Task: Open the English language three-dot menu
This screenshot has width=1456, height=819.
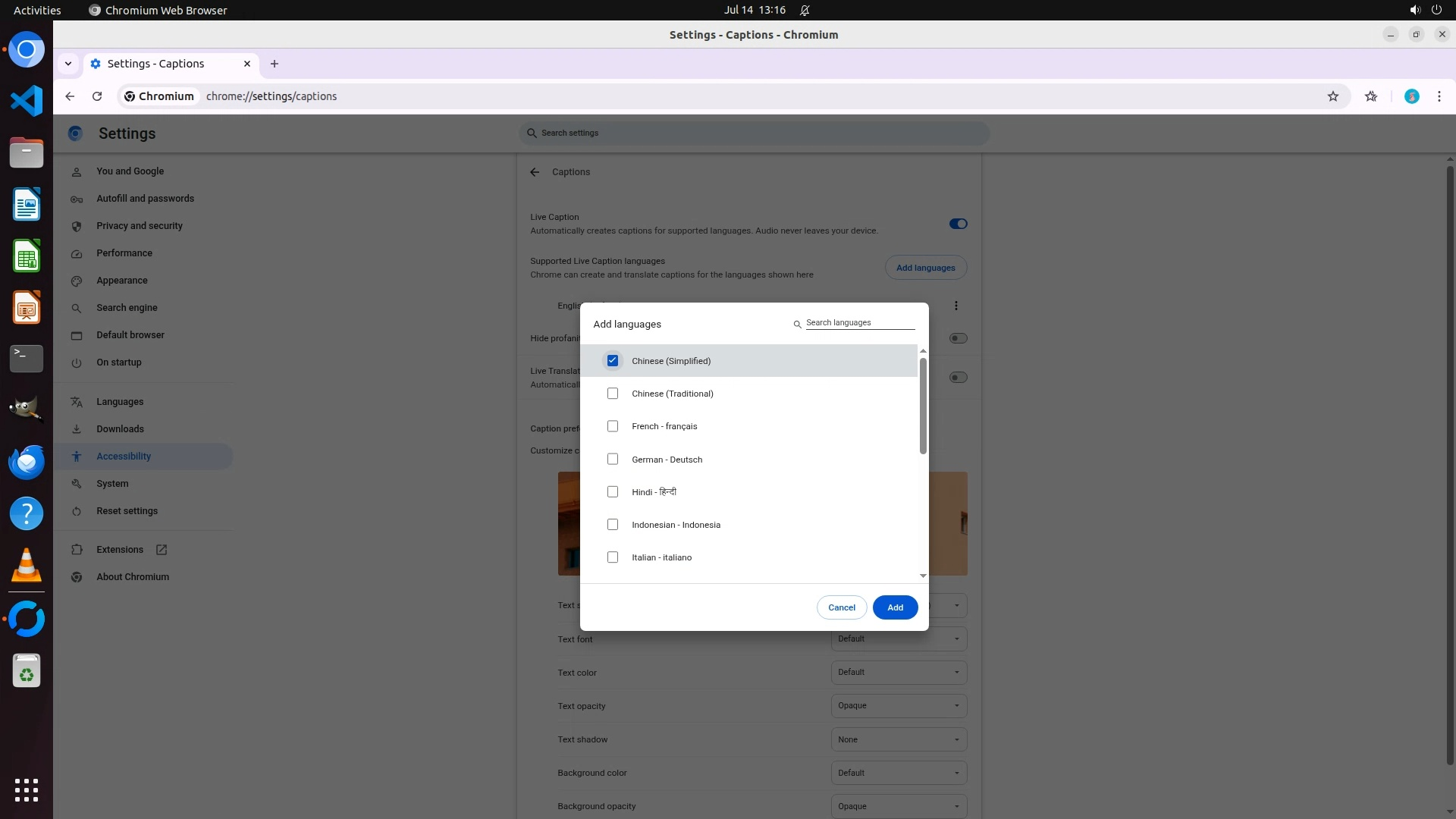Action: pos(956,306)
